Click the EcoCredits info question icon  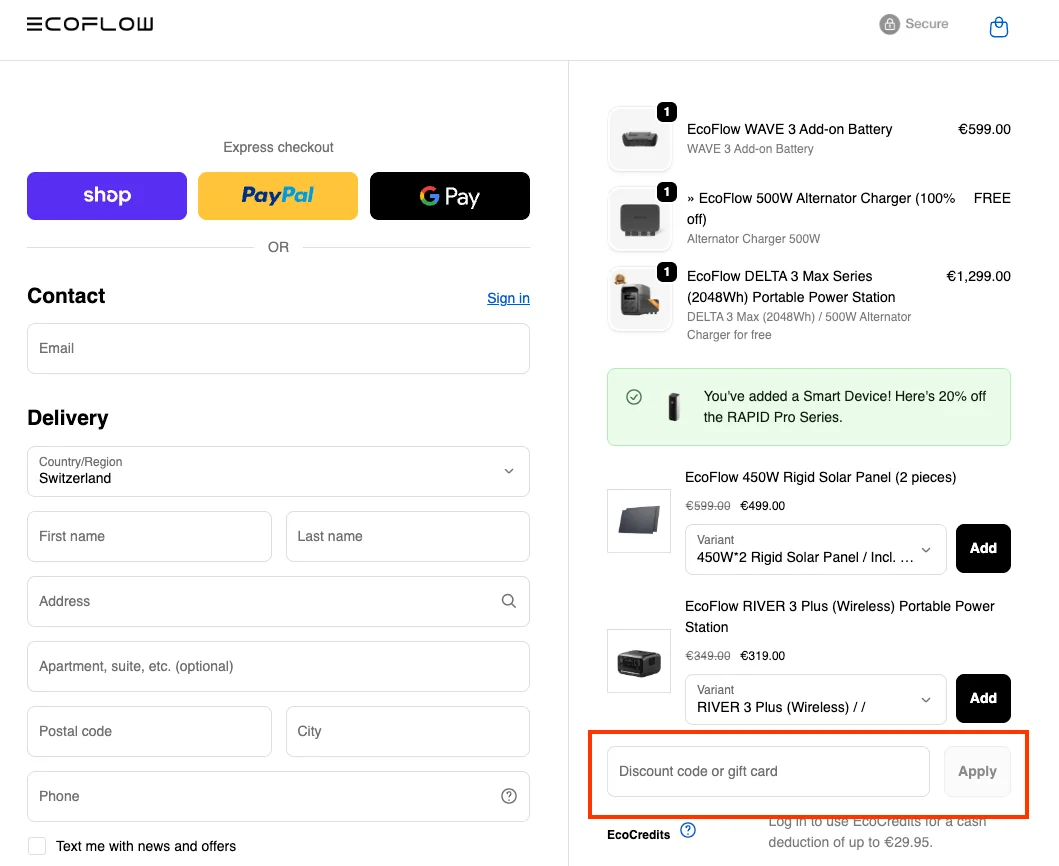688,830
